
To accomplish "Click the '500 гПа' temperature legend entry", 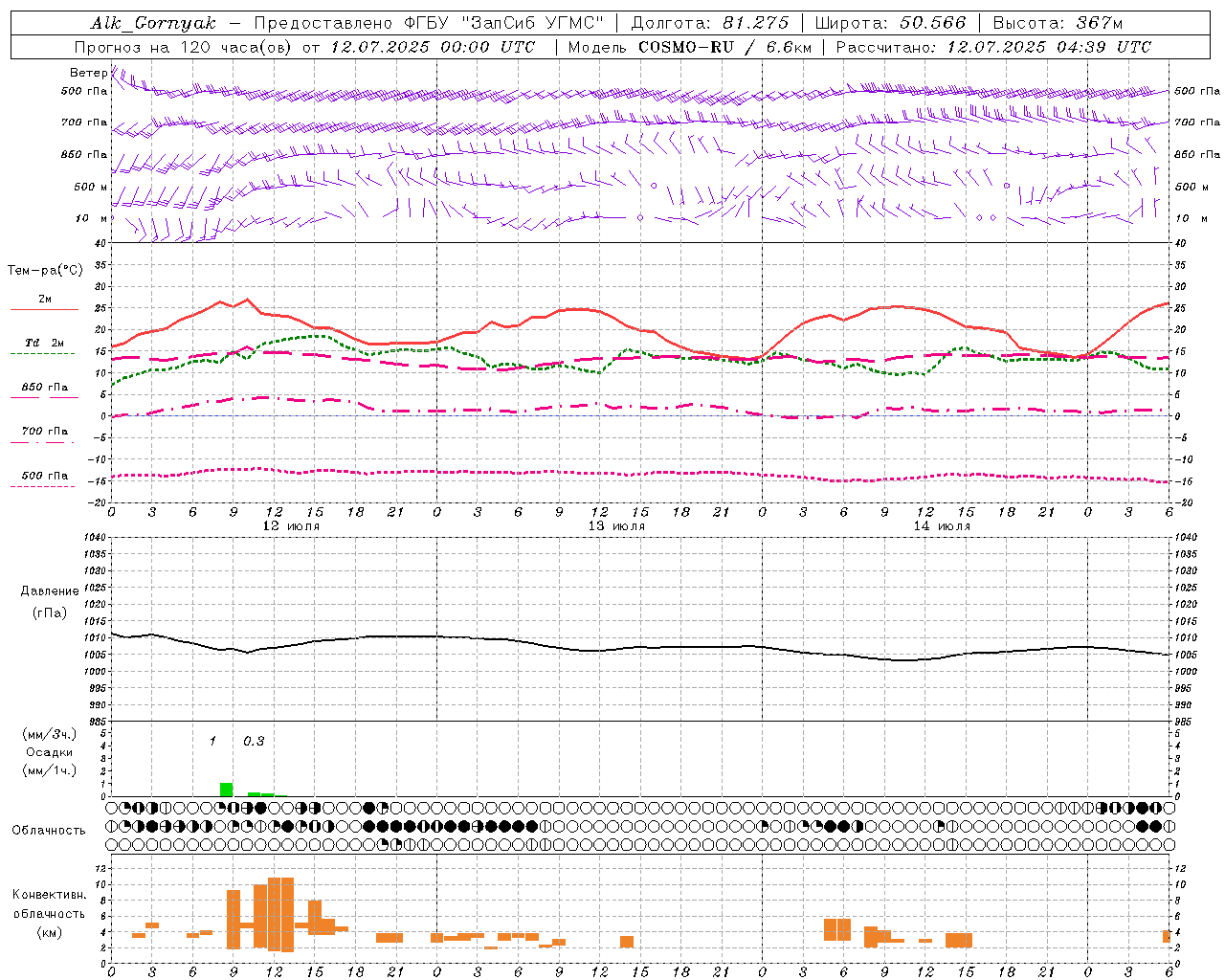I will [45, 476].
